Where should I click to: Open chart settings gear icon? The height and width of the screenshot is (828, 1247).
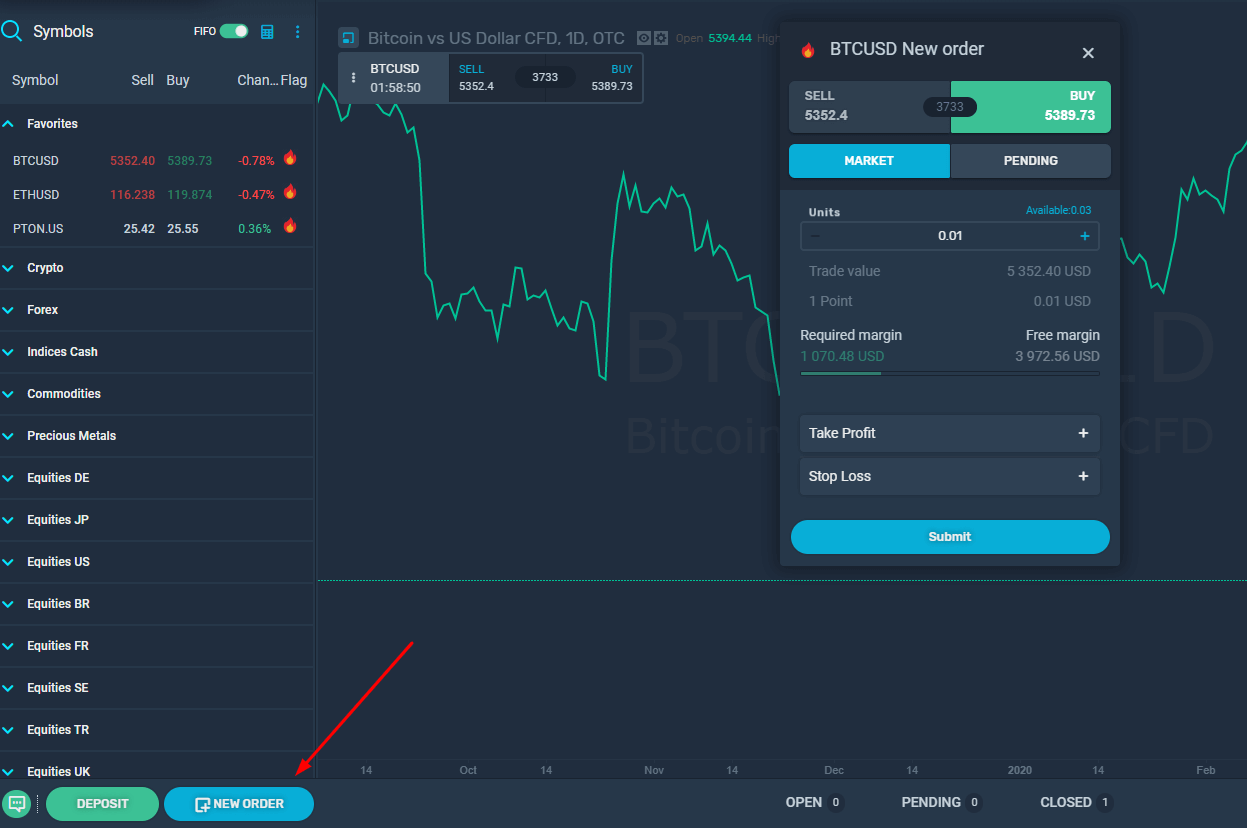(660, 38)
